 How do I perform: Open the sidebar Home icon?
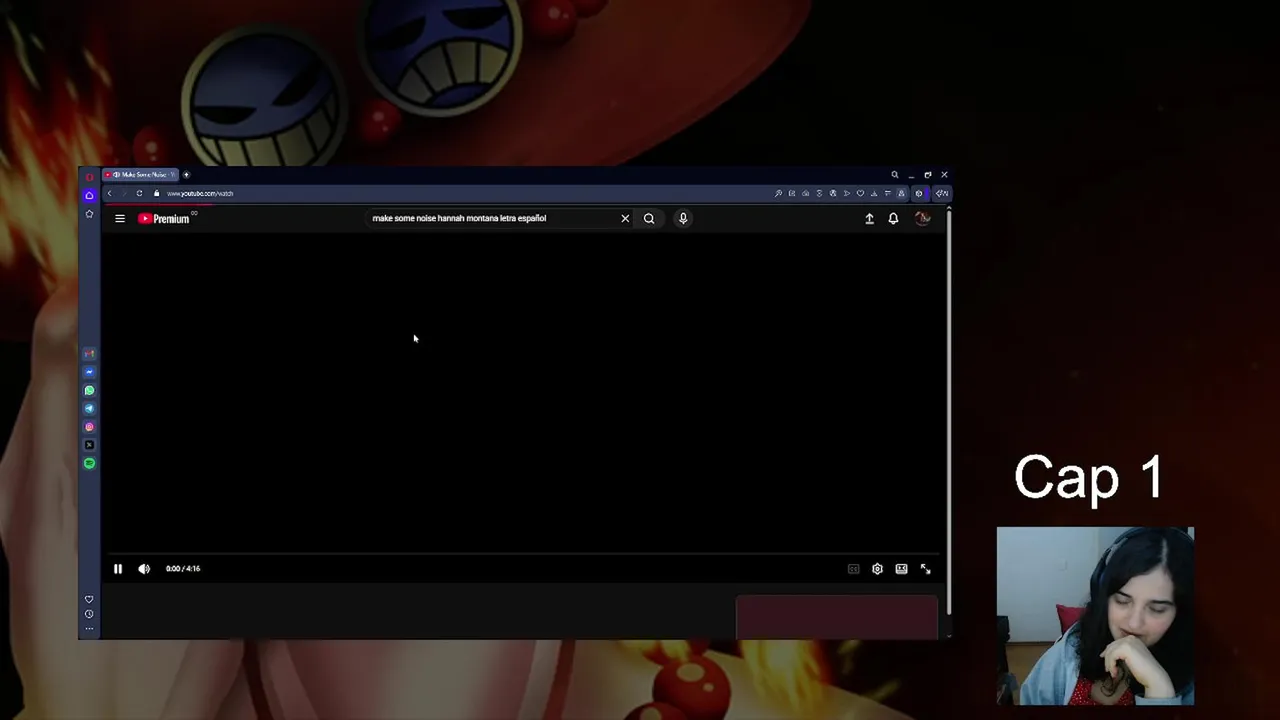pos(89,196)
